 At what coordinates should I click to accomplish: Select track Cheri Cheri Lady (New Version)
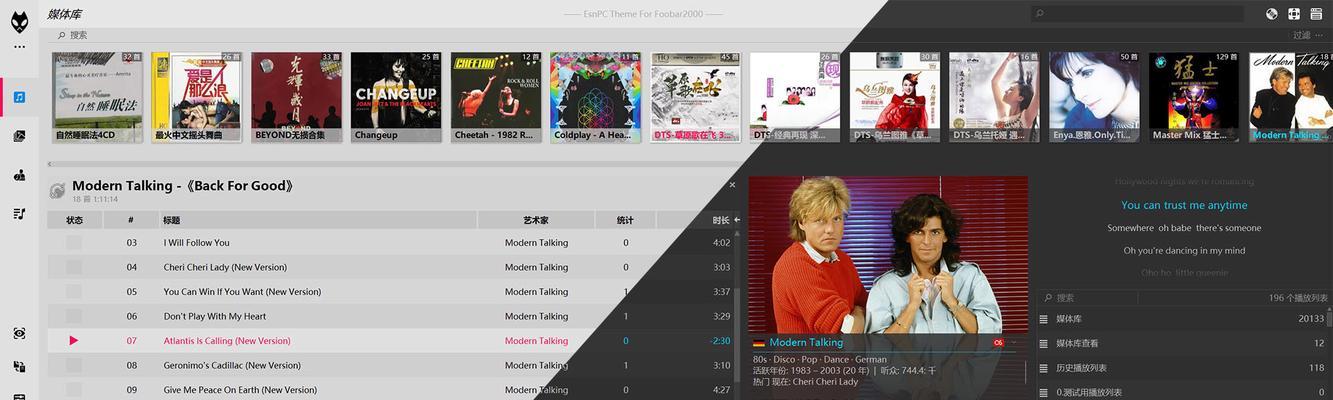(225, 267)
